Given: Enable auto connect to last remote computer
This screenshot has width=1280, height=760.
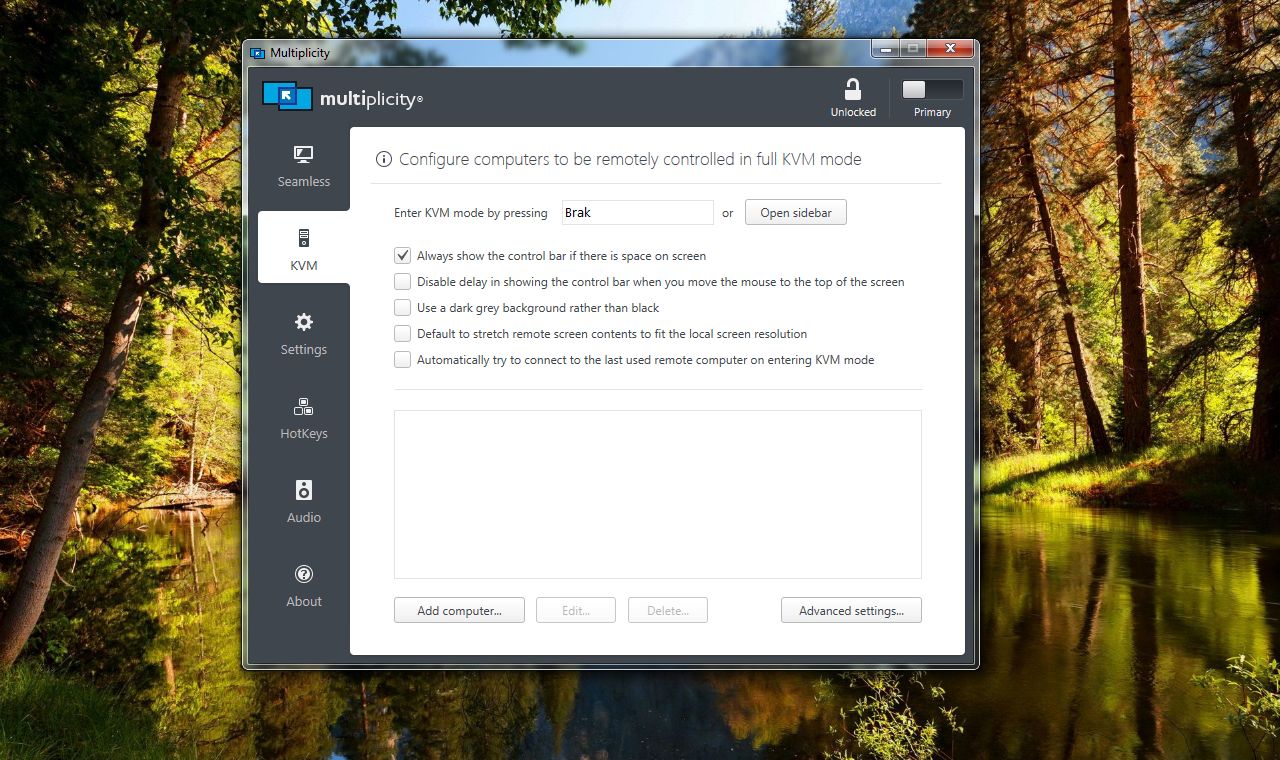Looking at the screenshot, I should tap(402, 360).
